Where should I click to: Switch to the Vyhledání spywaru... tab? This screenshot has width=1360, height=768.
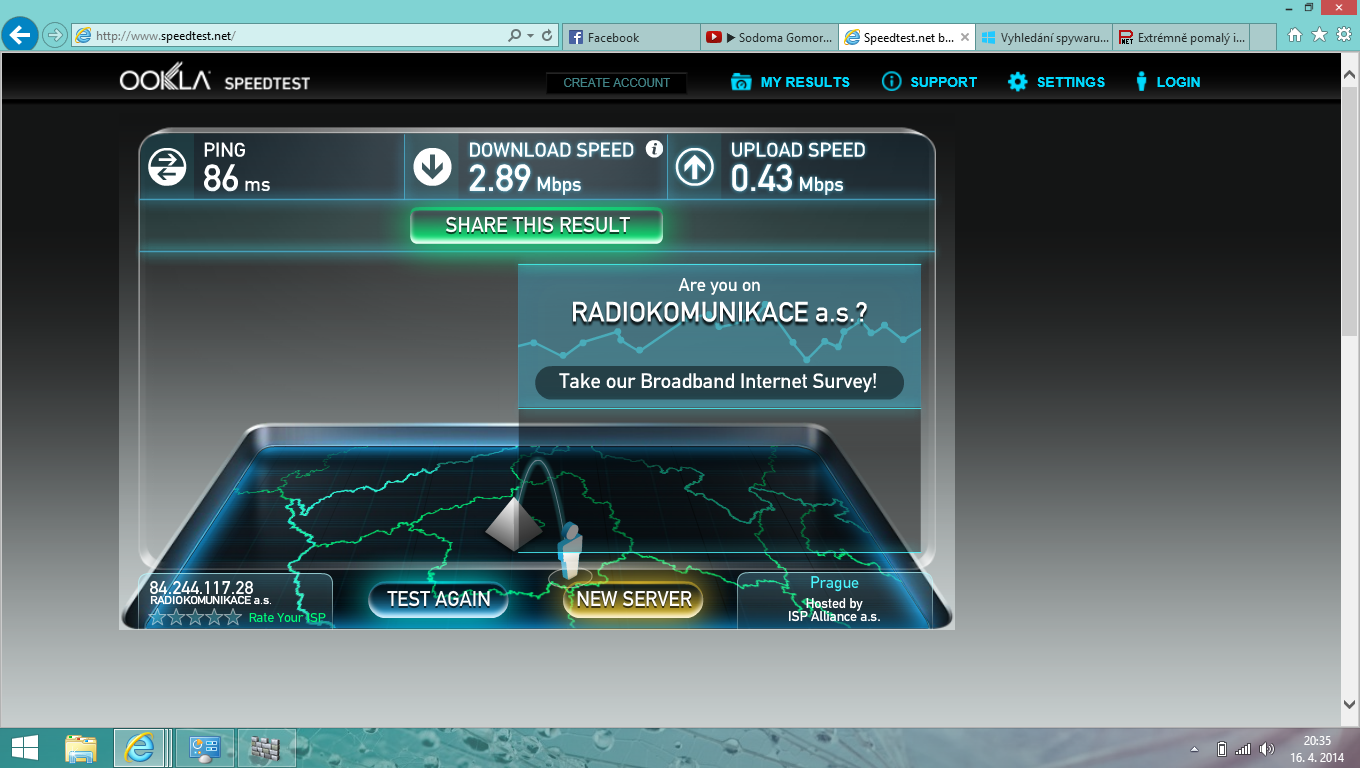[1045, 37]
